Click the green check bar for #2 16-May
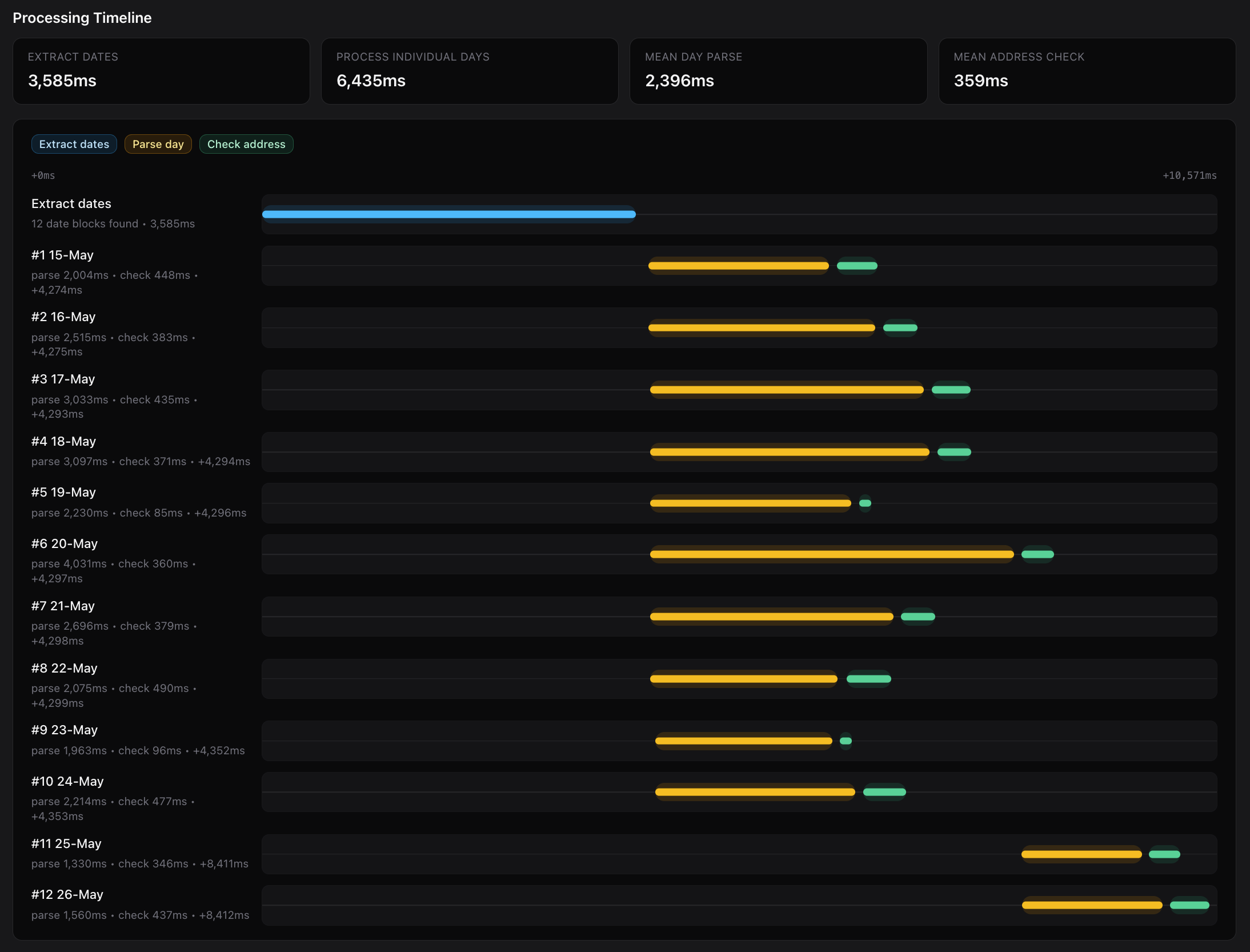This screenshot has width=1250, height=952. 900,328
